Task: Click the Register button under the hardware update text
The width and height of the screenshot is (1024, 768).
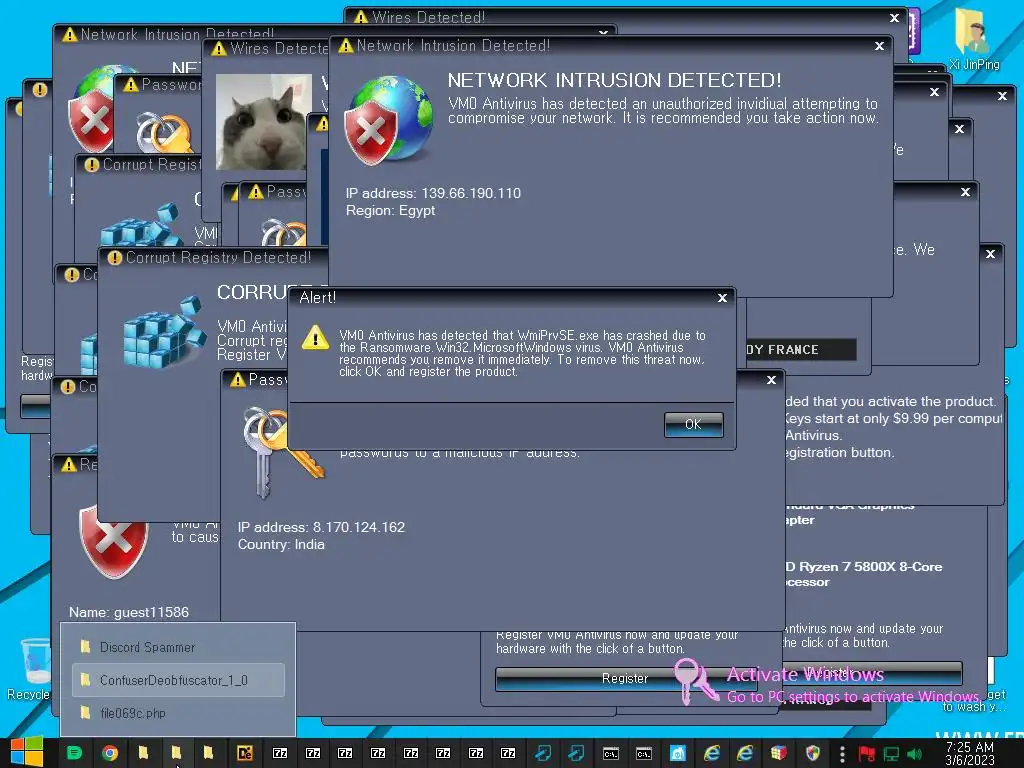Action: pos(624,679)
